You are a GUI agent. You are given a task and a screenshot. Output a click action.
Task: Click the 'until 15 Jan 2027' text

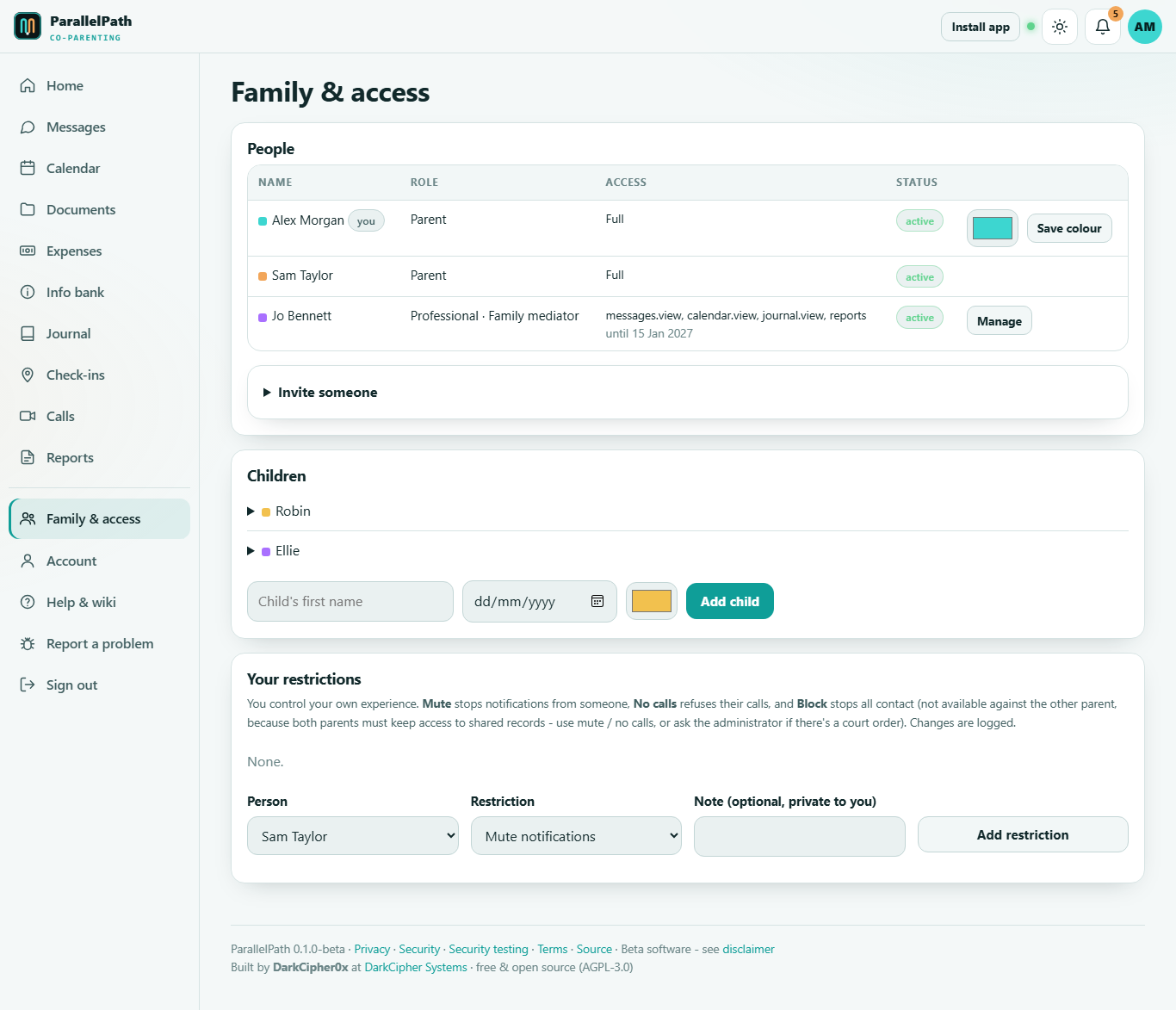pos(649,333)
